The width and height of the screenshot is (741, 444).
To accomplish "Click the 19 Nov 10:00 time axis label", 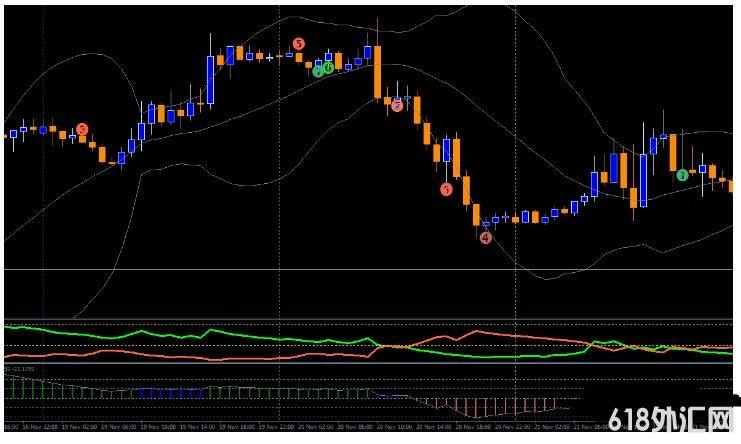I will click(158, 427).
